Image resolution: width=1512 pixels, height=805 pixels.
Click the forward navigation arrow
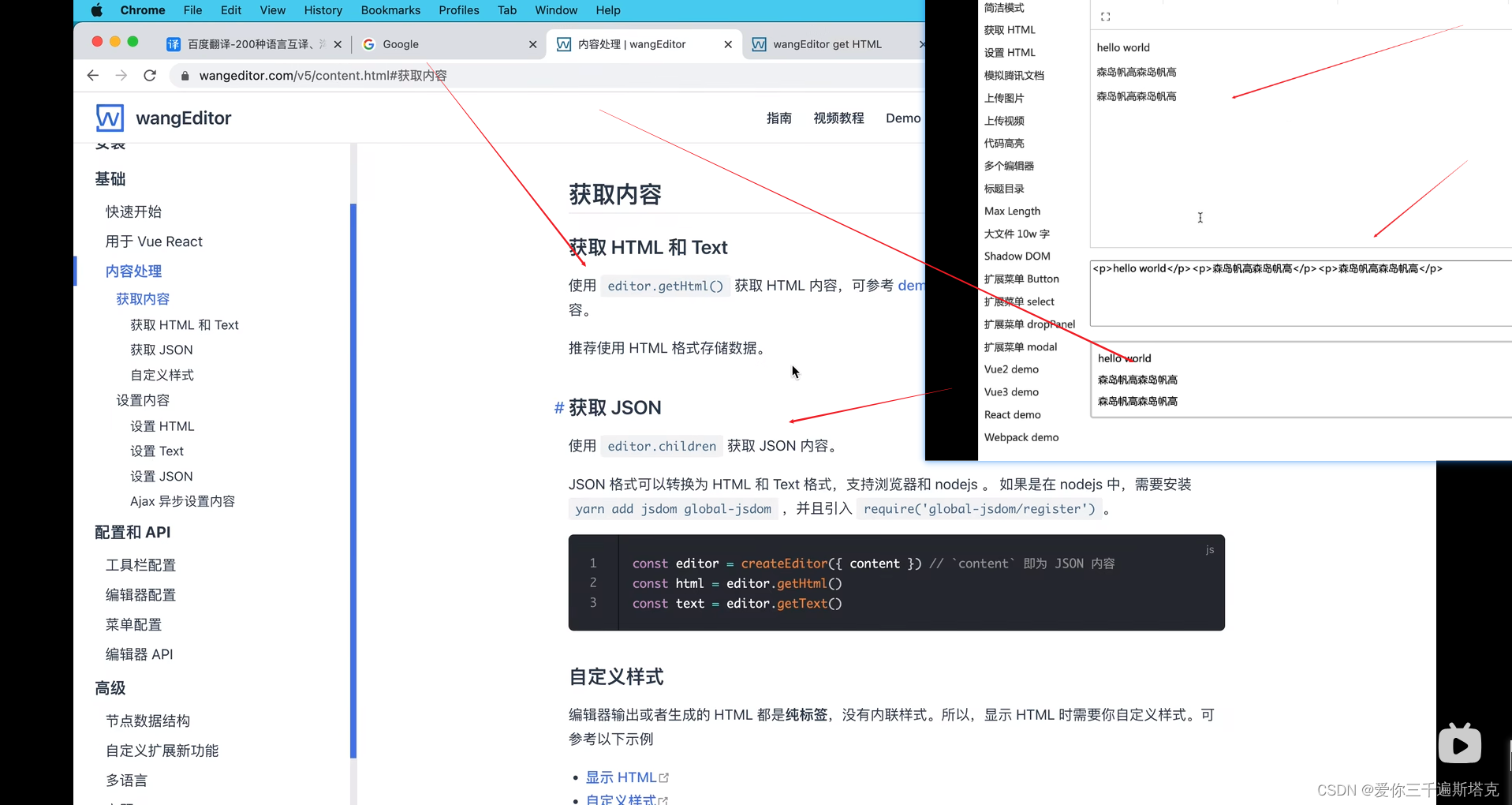[x=121, y=75]
